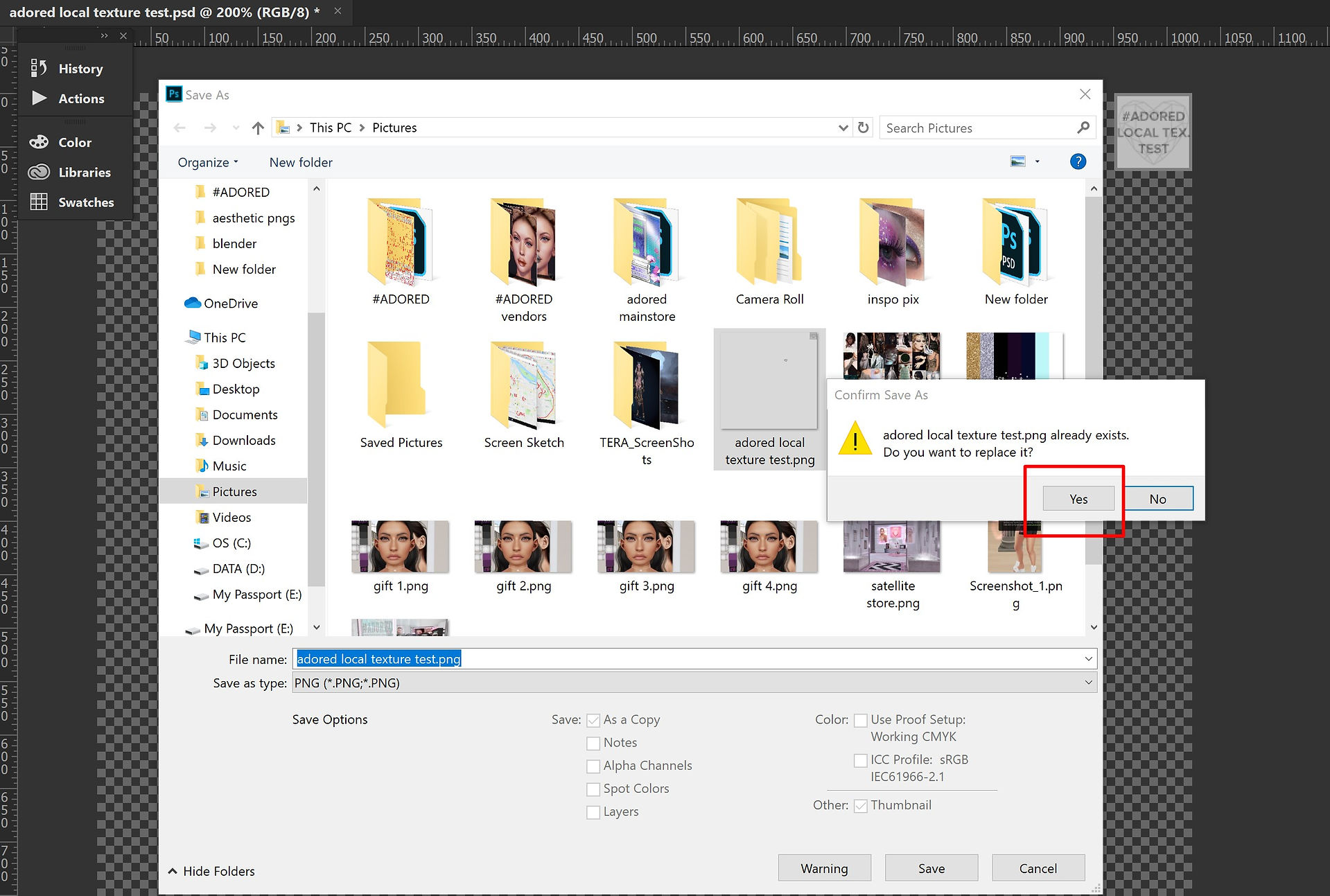This screenshot has width=1330, height=896.
Task: Open the File name history dropdown
Action: coord(1088,659)
